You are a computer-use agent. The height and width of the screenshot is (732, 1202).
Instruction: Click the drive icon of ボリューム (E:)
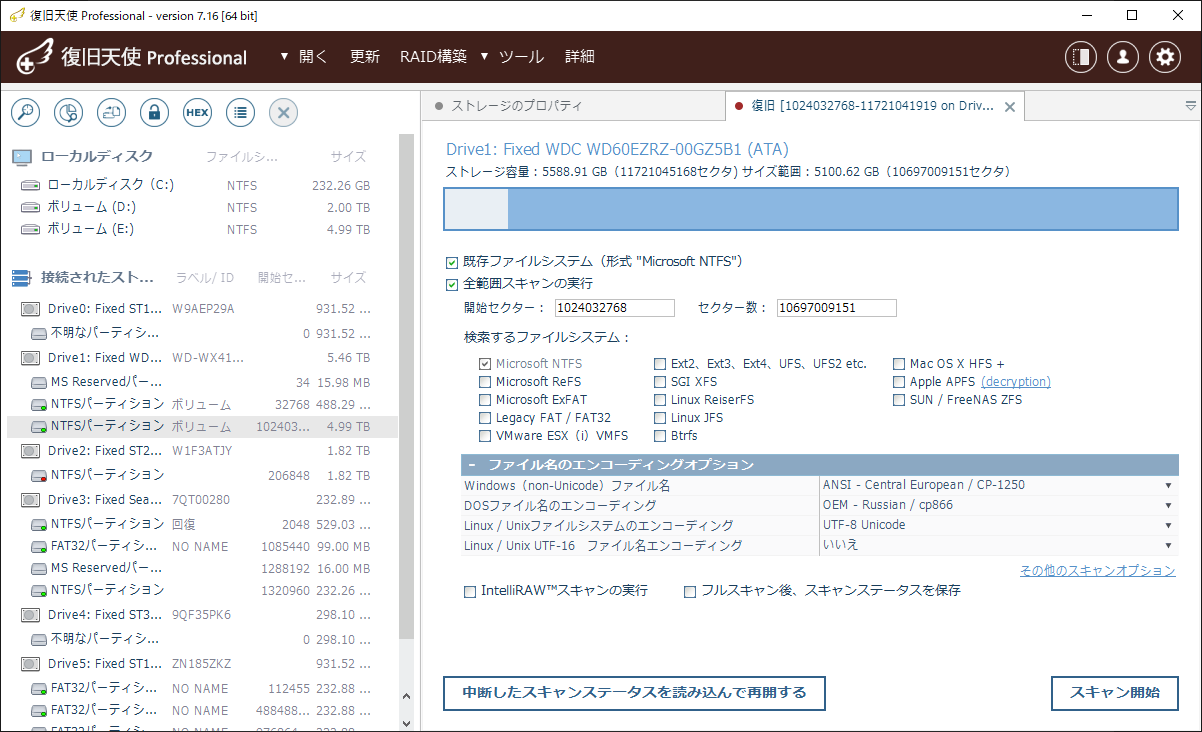point(30,229)
